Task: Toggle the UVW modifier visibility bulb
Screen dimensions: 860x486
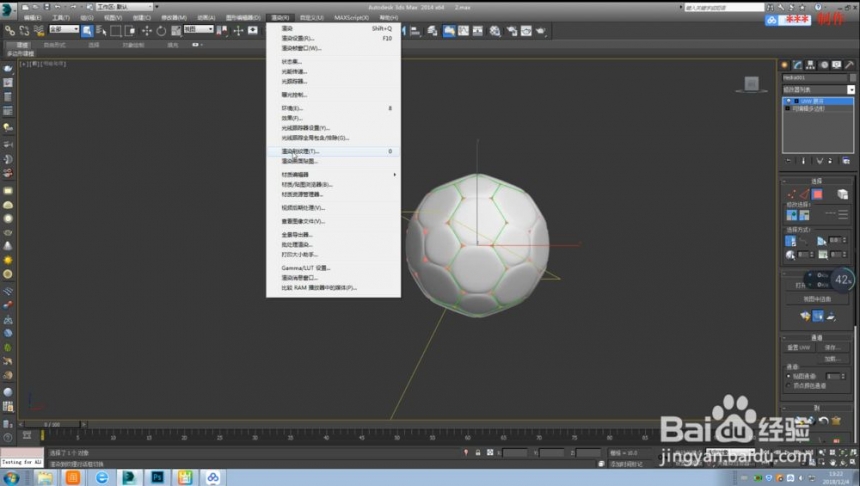Action: coord(789,101)
